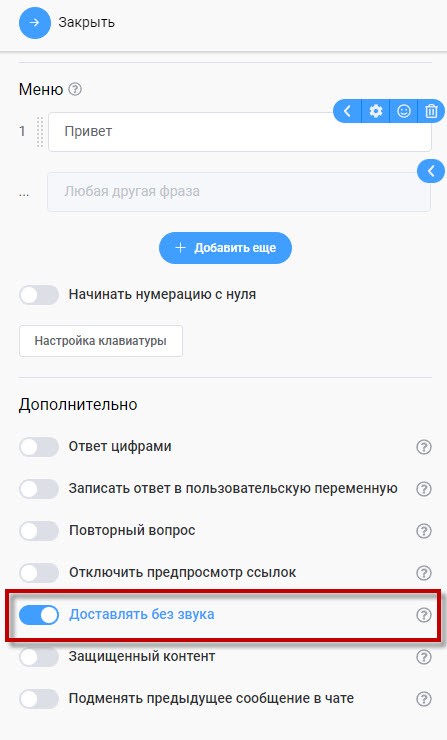447x740 pixels.
Task: Click the Привет text input field
Action: pos(240,132)
